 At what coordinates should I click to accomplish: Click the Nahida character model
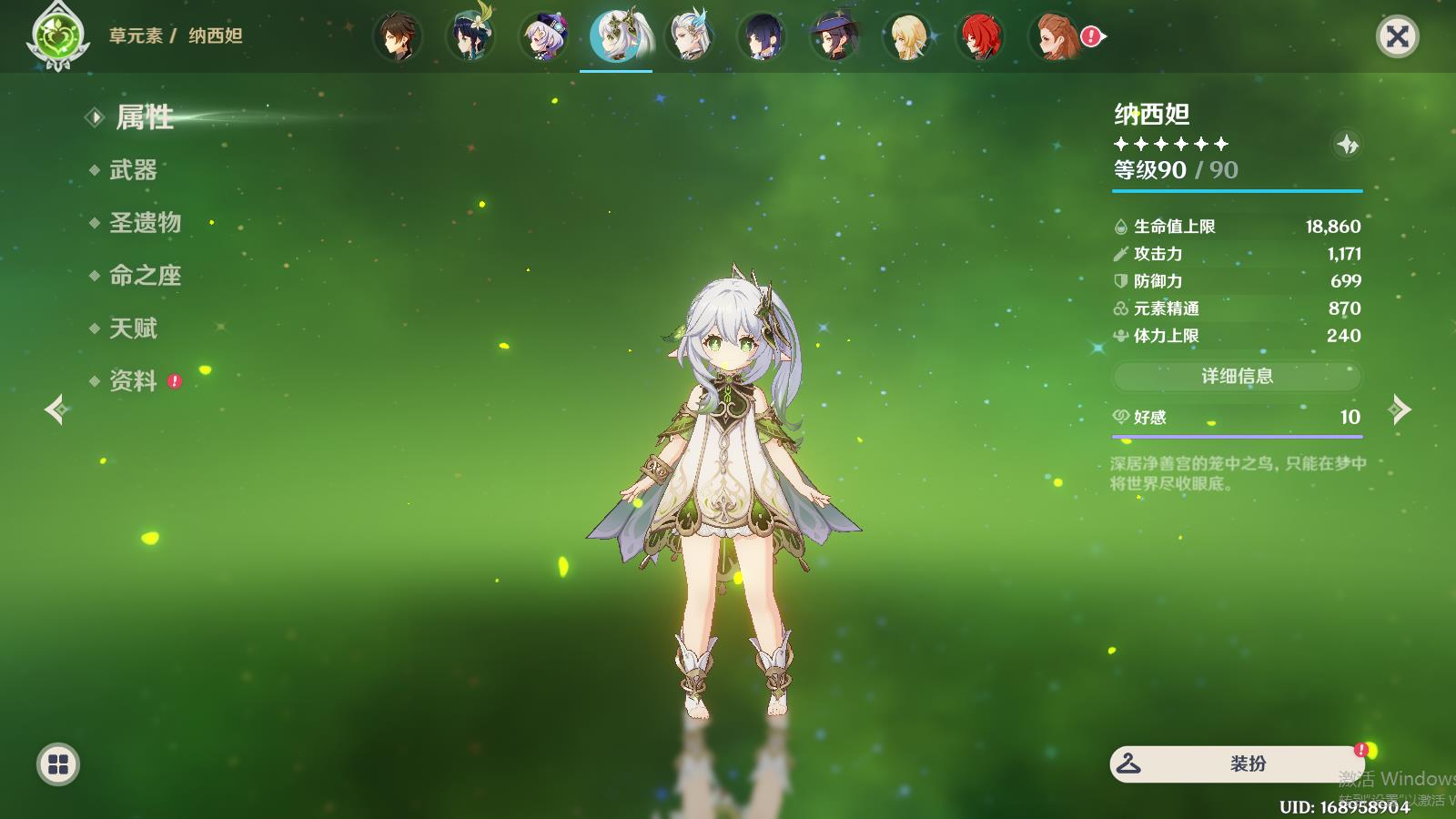pos(725,491)
